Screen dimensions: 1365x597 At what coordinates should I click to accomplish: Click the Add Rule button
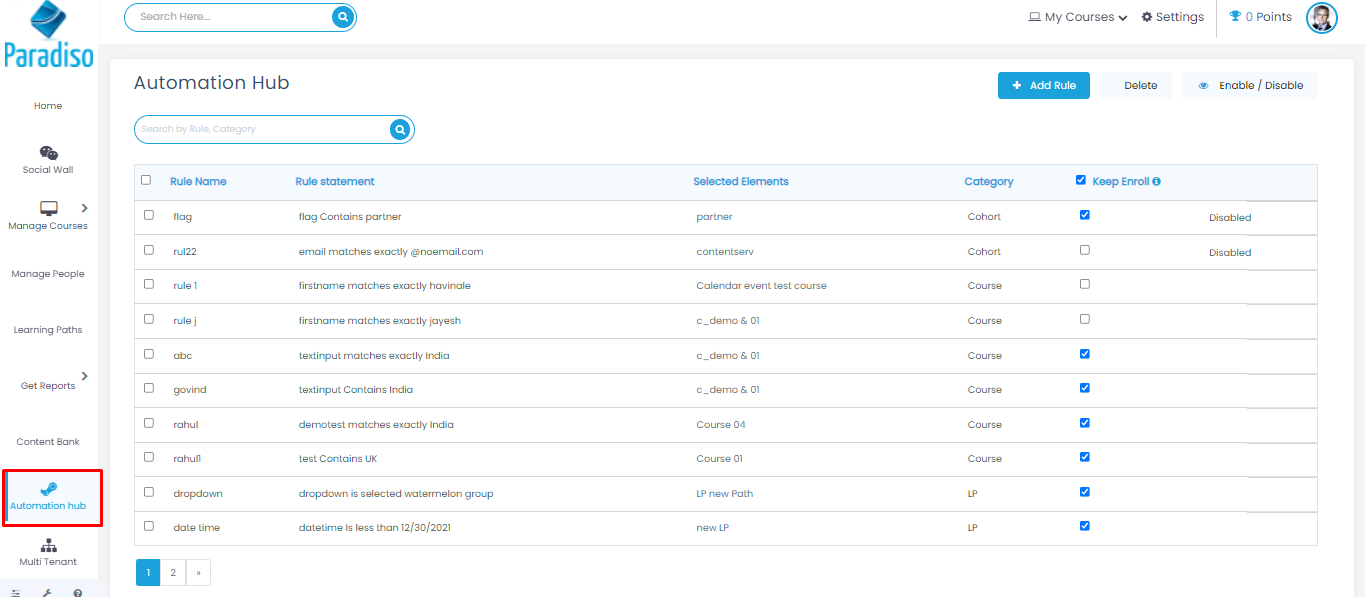[x=1043, y=86]
